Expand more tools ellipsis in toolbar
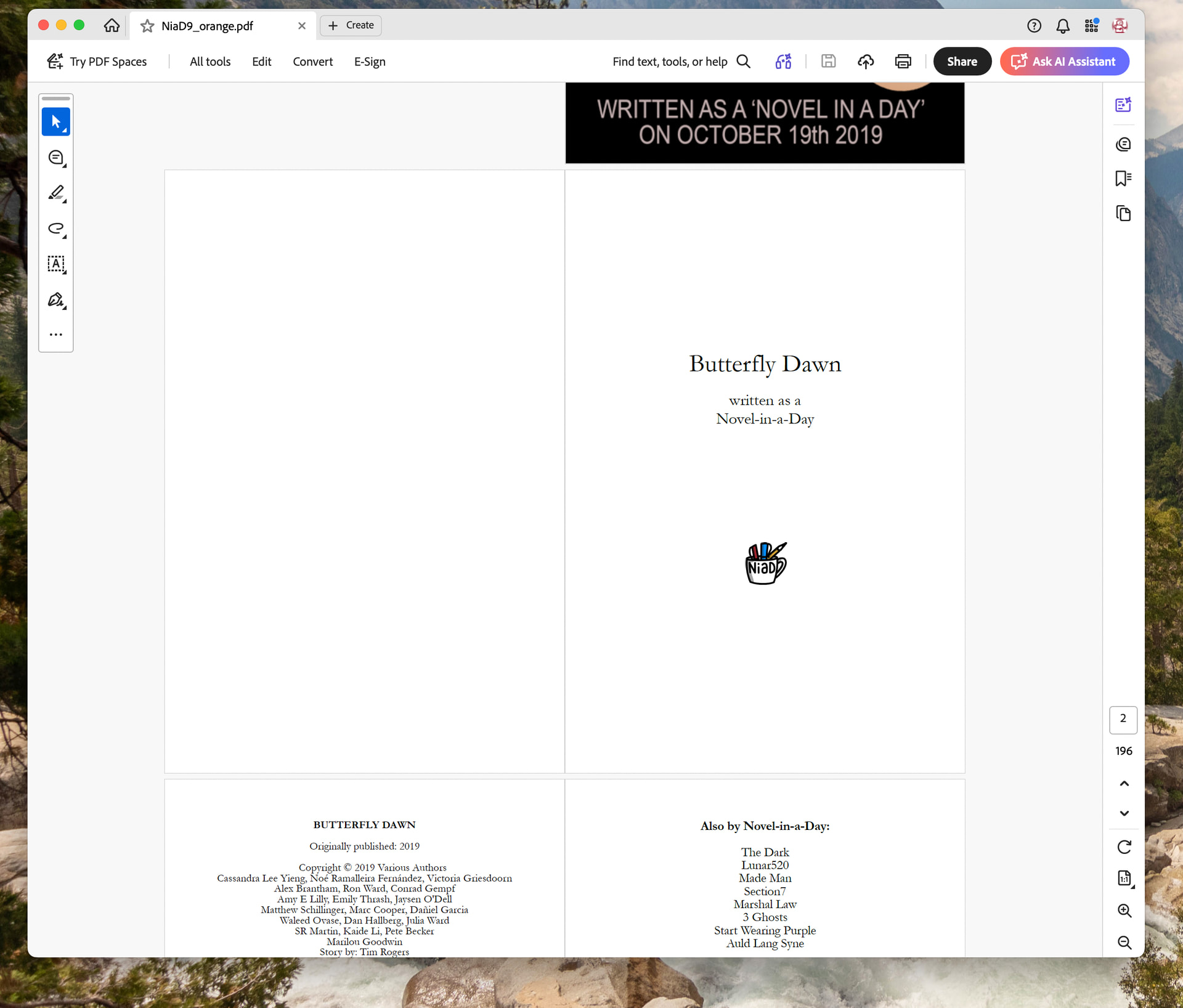This screenshot has width=1183, height=1008. pyautogui.click(x=55, y=335)
